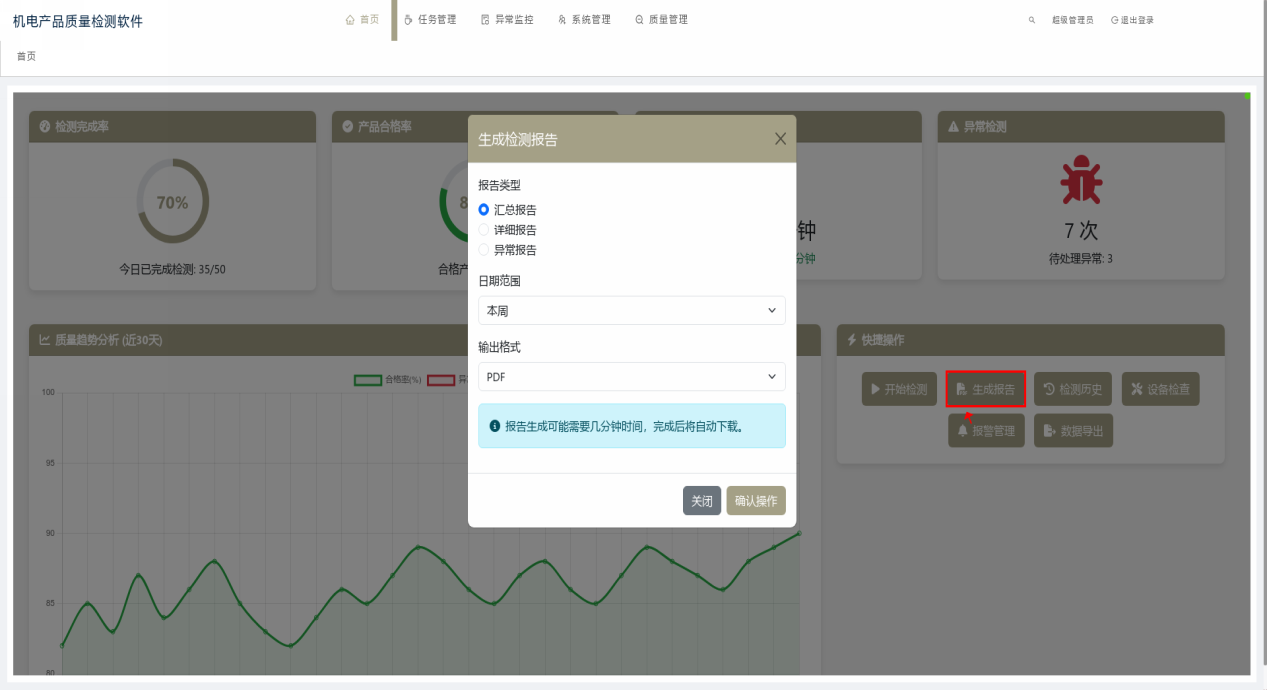This screenshot has width=1267, height=690.
Task: Click the 报警管理 bell button
Action: (986, 431)
